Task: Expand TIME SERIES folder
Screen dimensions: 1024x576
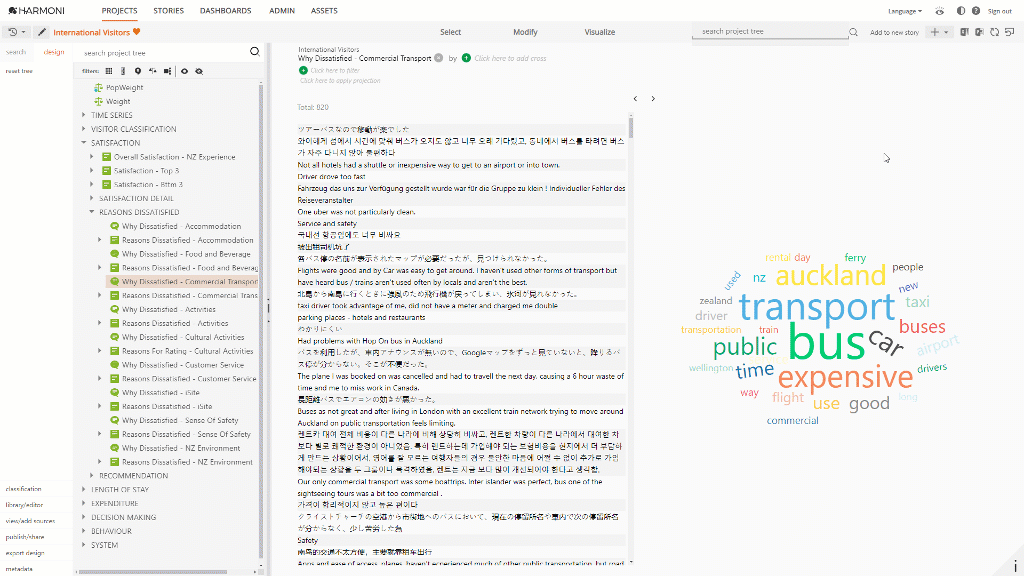Action: coord(84,115)
